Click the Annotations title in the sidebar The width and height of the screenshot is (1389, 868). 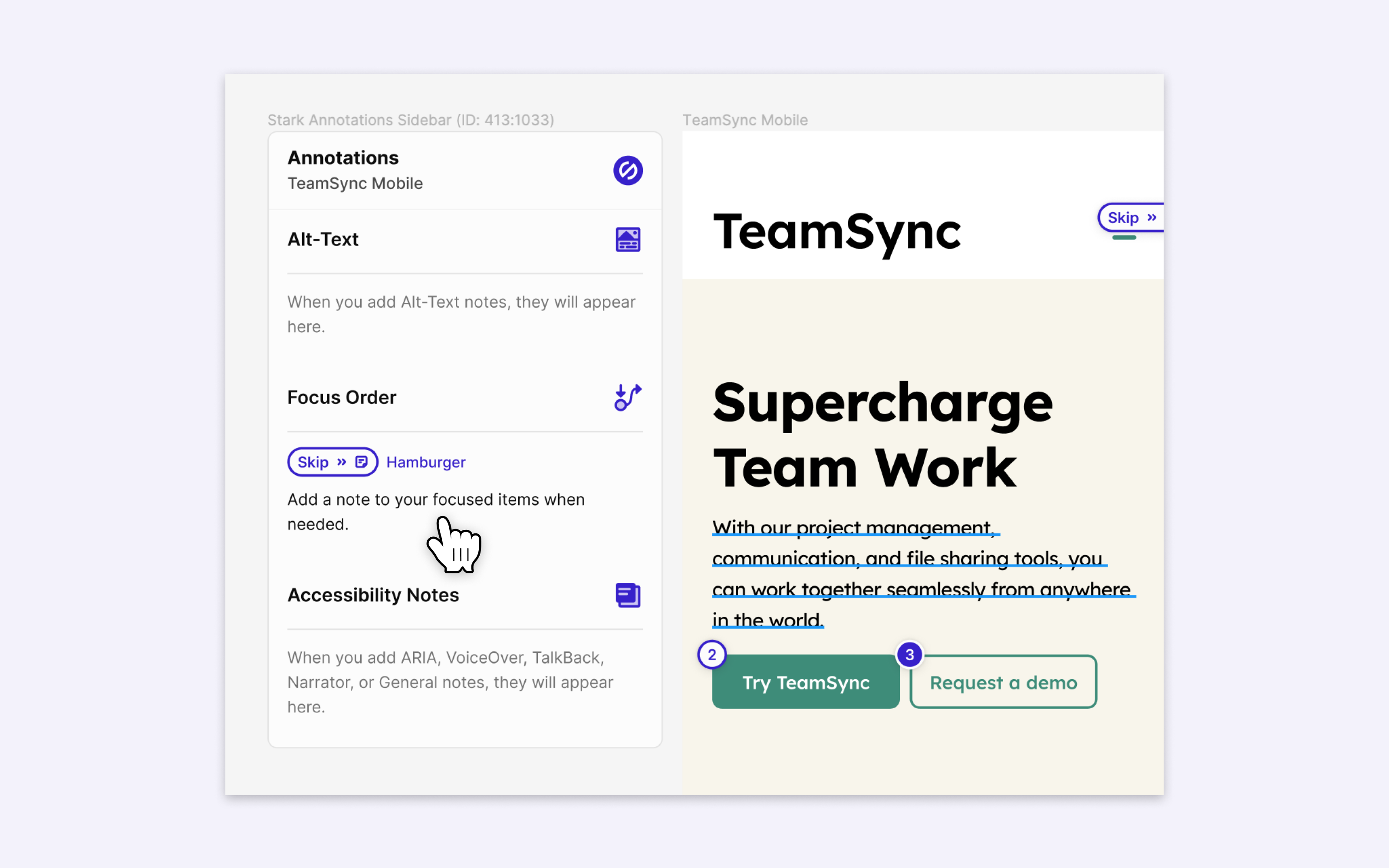point(342,157)
